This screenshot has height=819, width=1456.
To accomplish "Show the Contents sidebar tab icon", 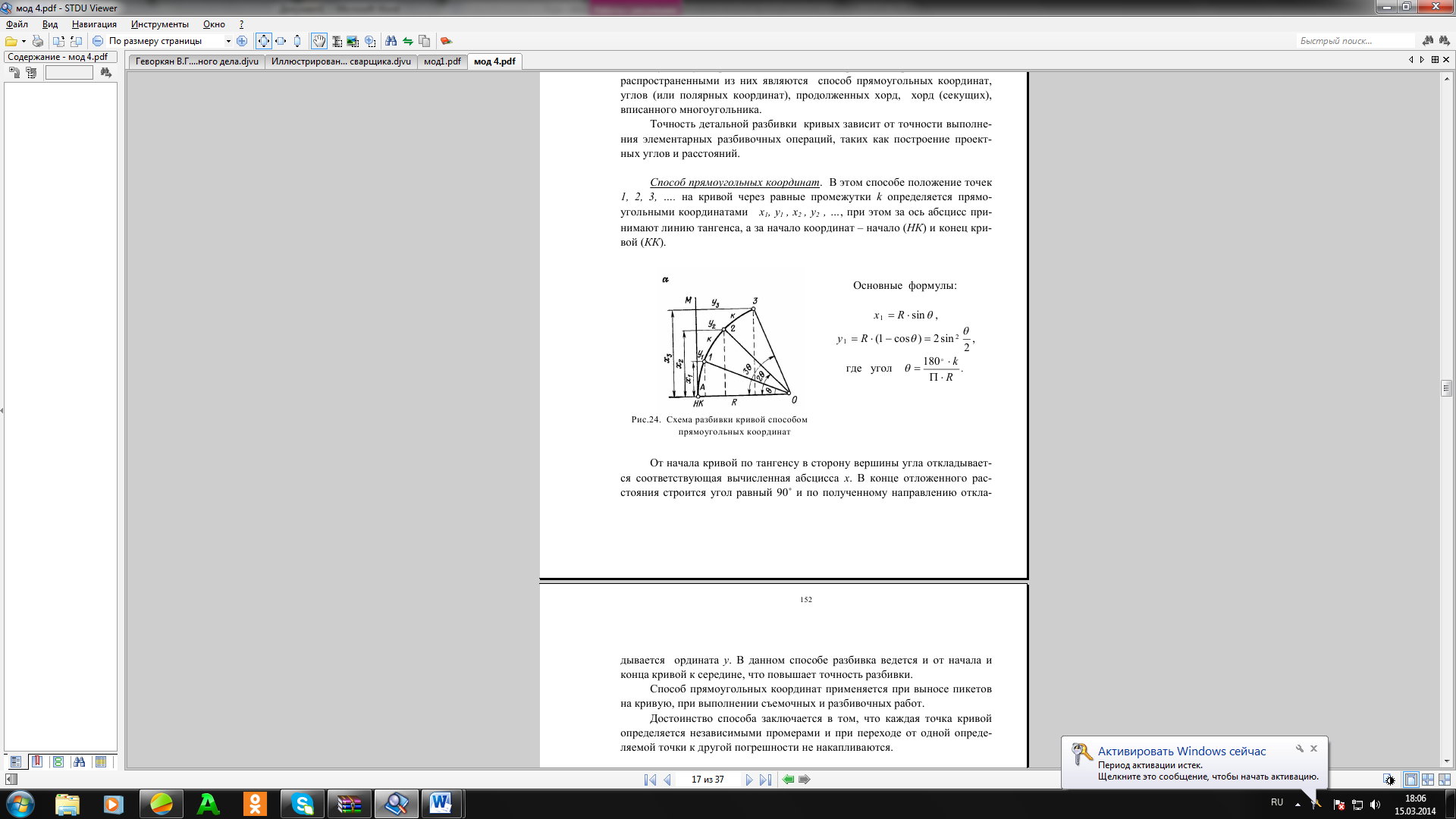I will coord(16,761).
